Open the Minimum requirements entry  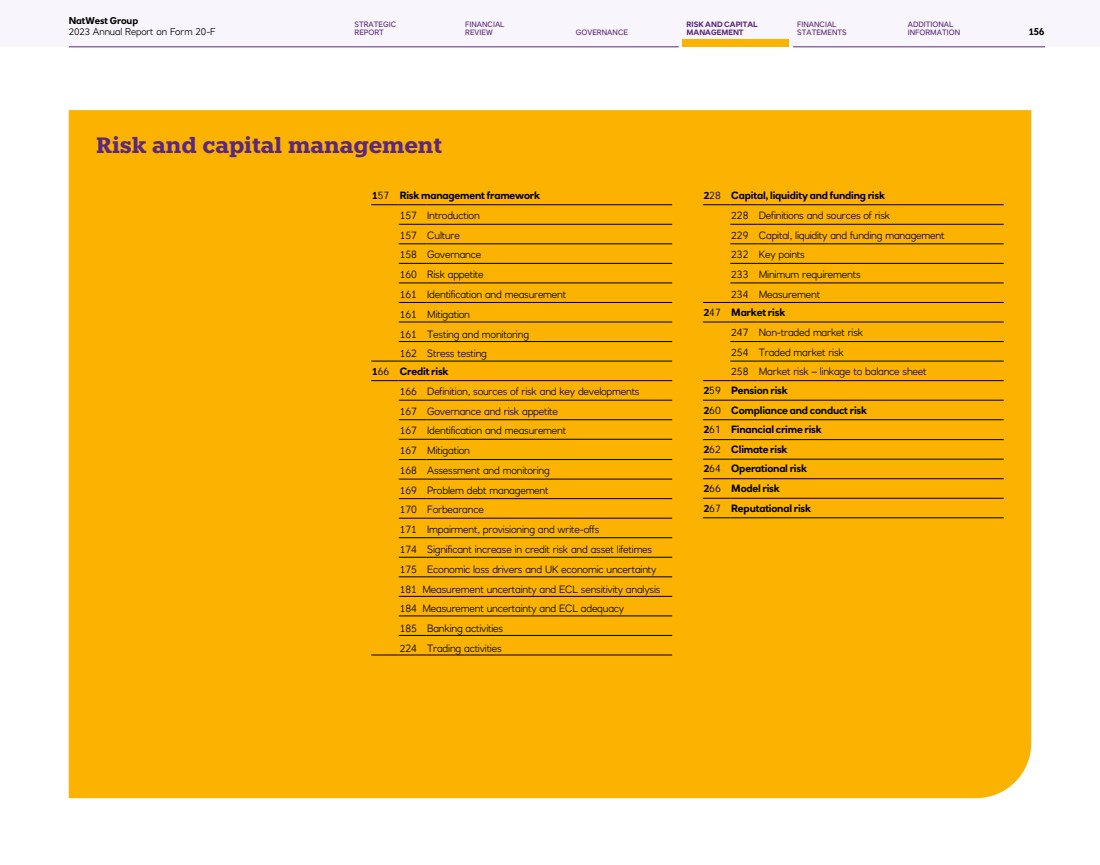click(x=808, y=275)
